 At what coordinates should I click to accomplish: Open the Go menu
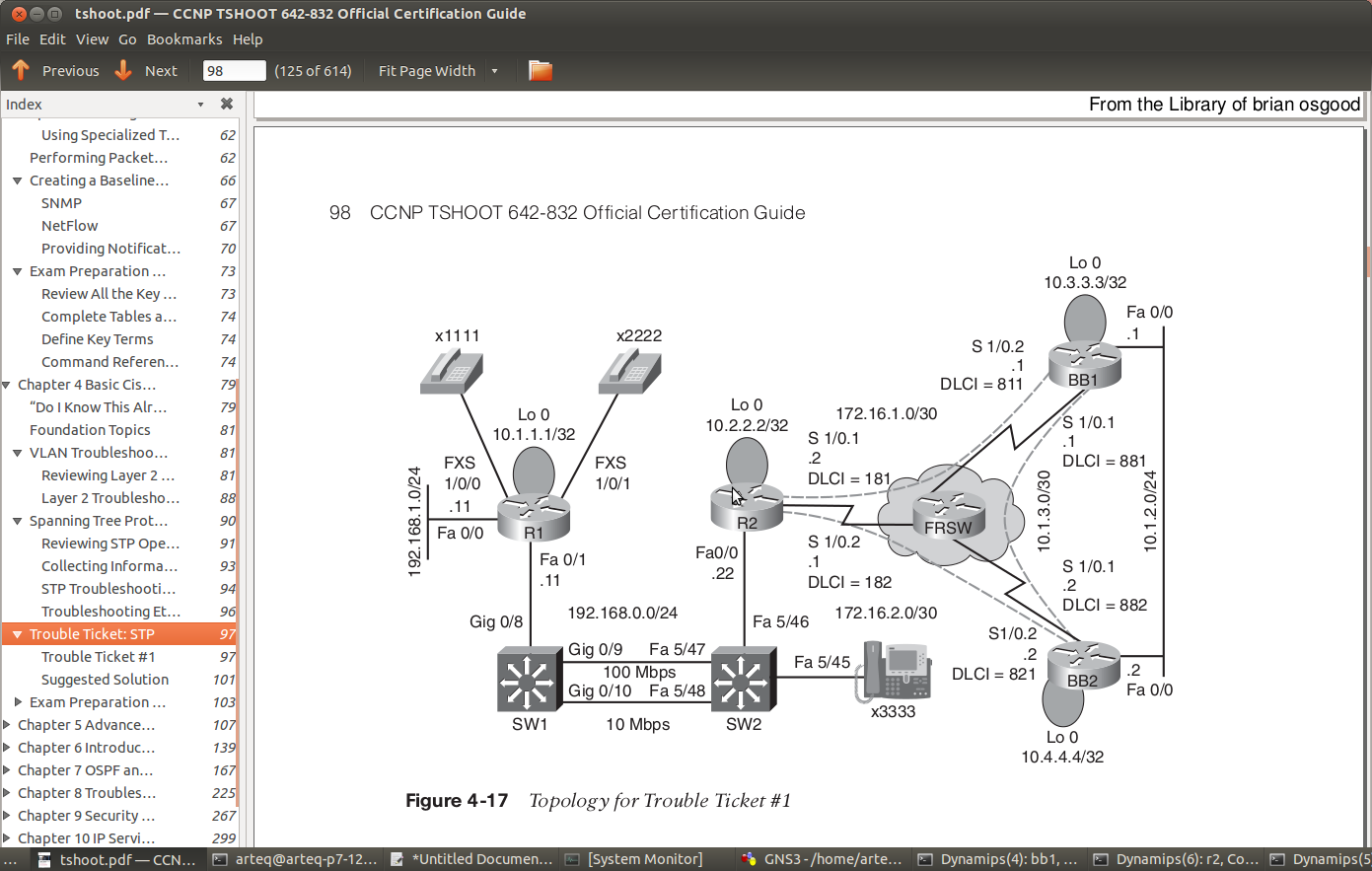click(x=127, y=39)
